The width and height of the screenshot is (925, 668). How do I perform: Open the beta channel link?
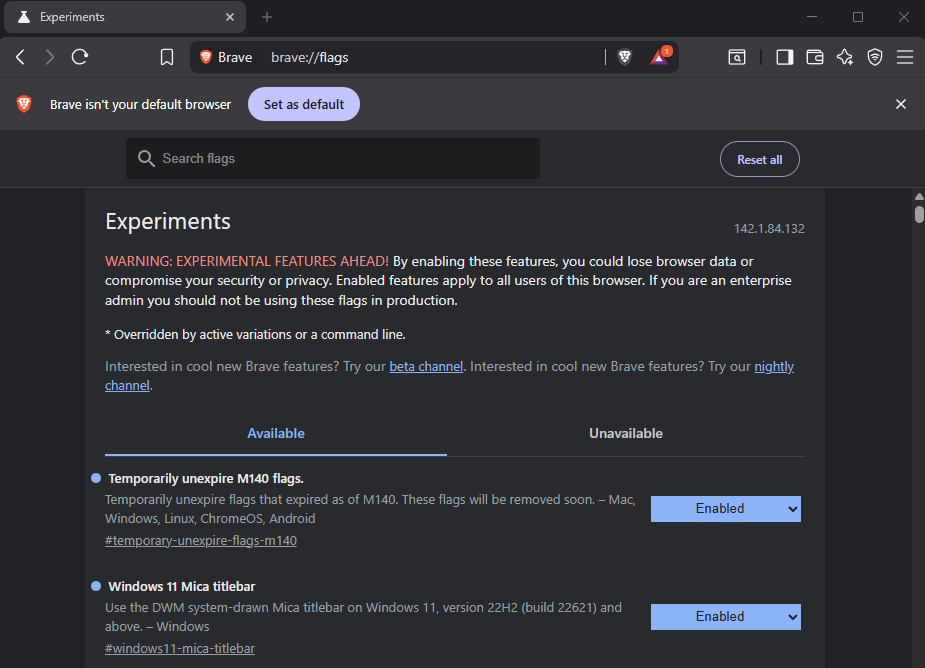click(426, 366)
